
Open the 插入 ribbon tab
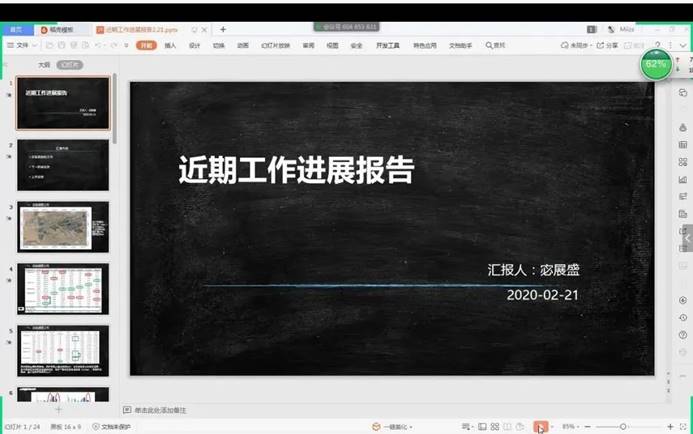pos(170,45)
